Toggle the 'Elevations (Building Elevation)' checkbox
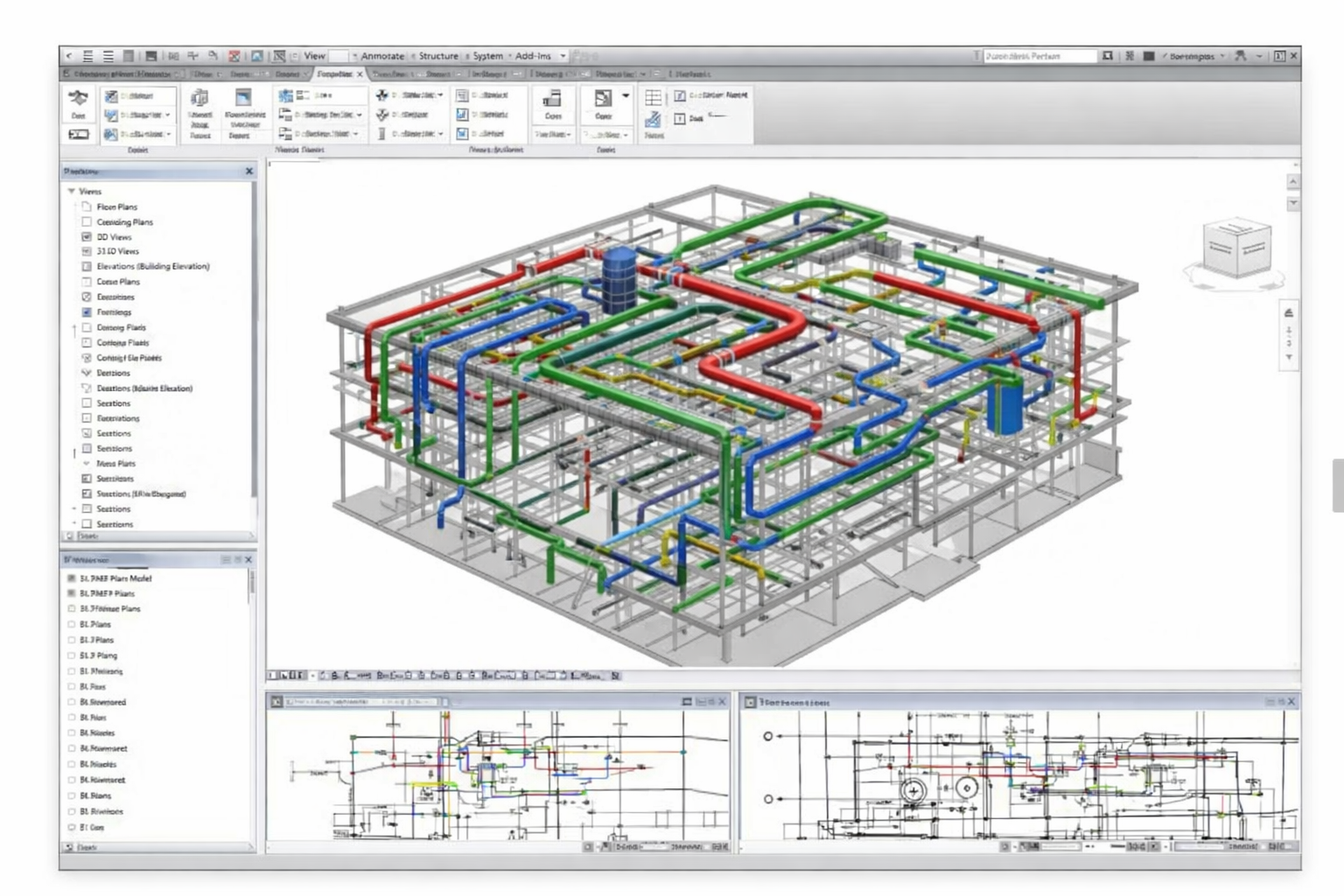The height and width of the screenshot is (896, 1344). 87,267
